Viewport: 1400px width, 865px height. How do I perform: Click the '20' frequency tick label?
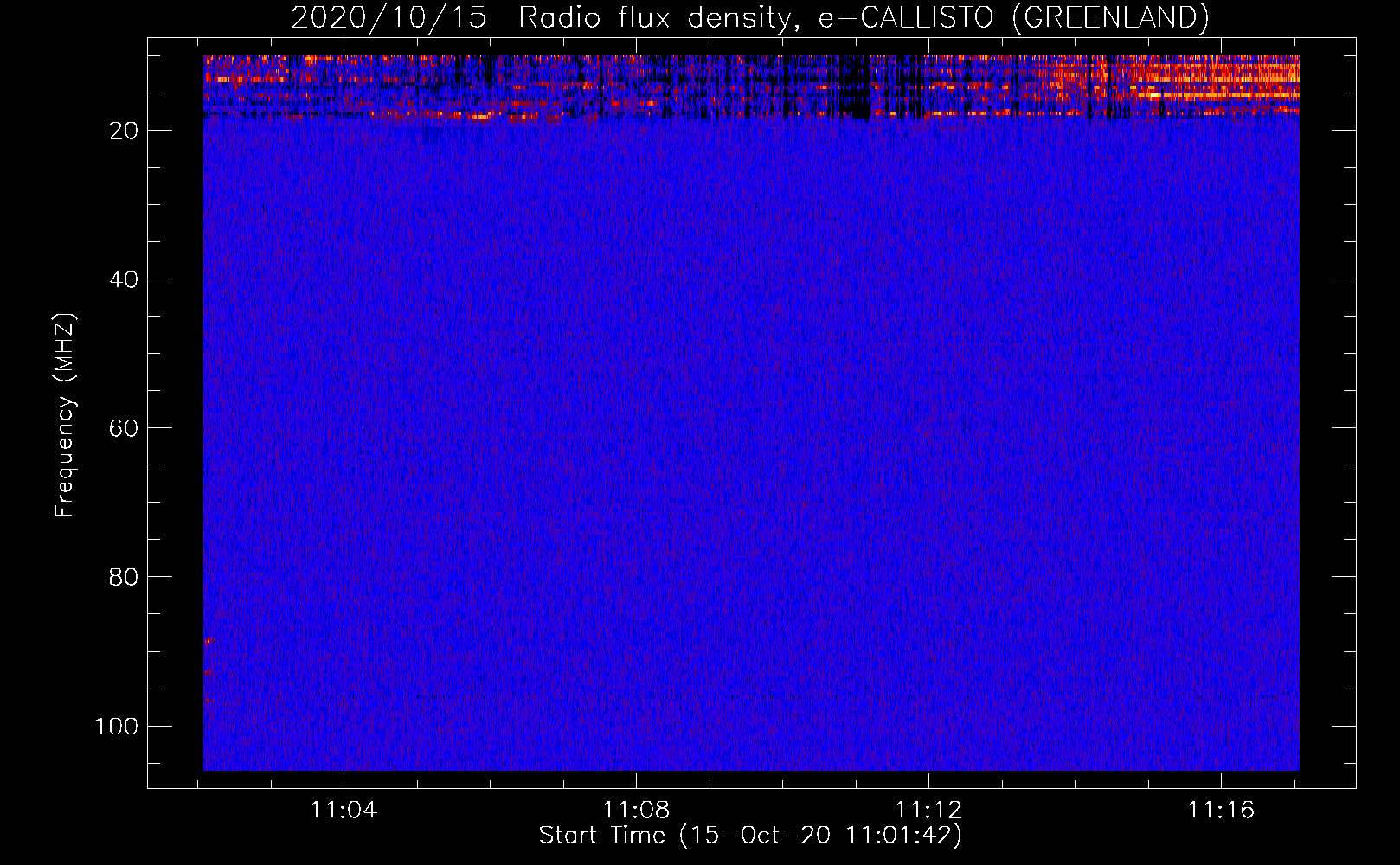point(125,131)
